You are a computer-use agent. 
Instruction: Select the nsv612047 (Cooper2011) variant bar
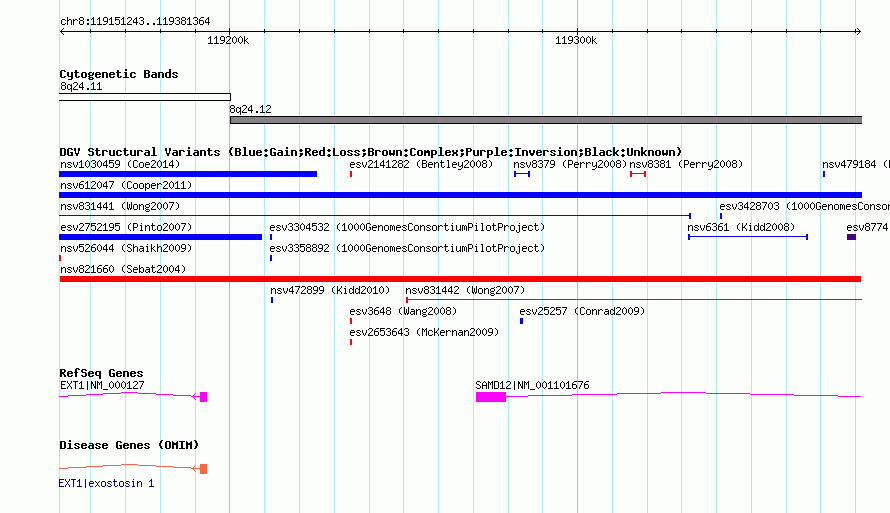coord(460,195)
